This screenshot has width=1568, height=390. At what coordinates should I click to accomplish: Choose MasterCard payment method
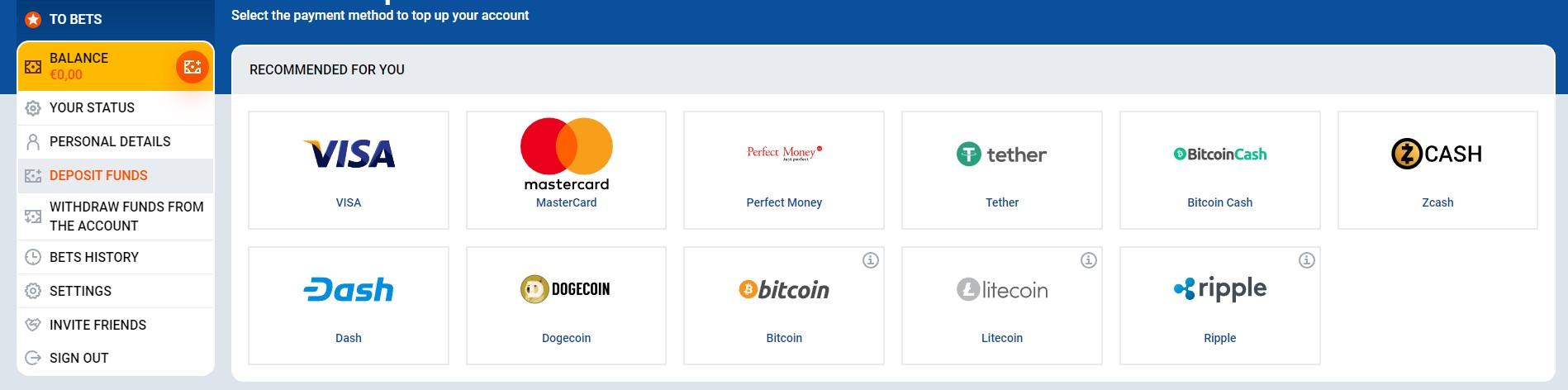(x=566, y=170)
